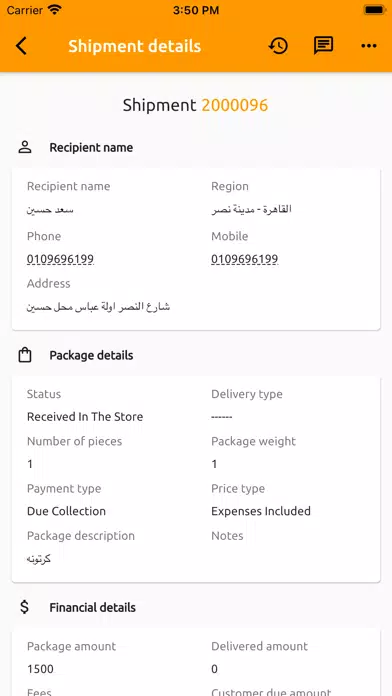Open shipment history clock icon
This screenshot has width=392, height=696.
click(x=278, y=46)
